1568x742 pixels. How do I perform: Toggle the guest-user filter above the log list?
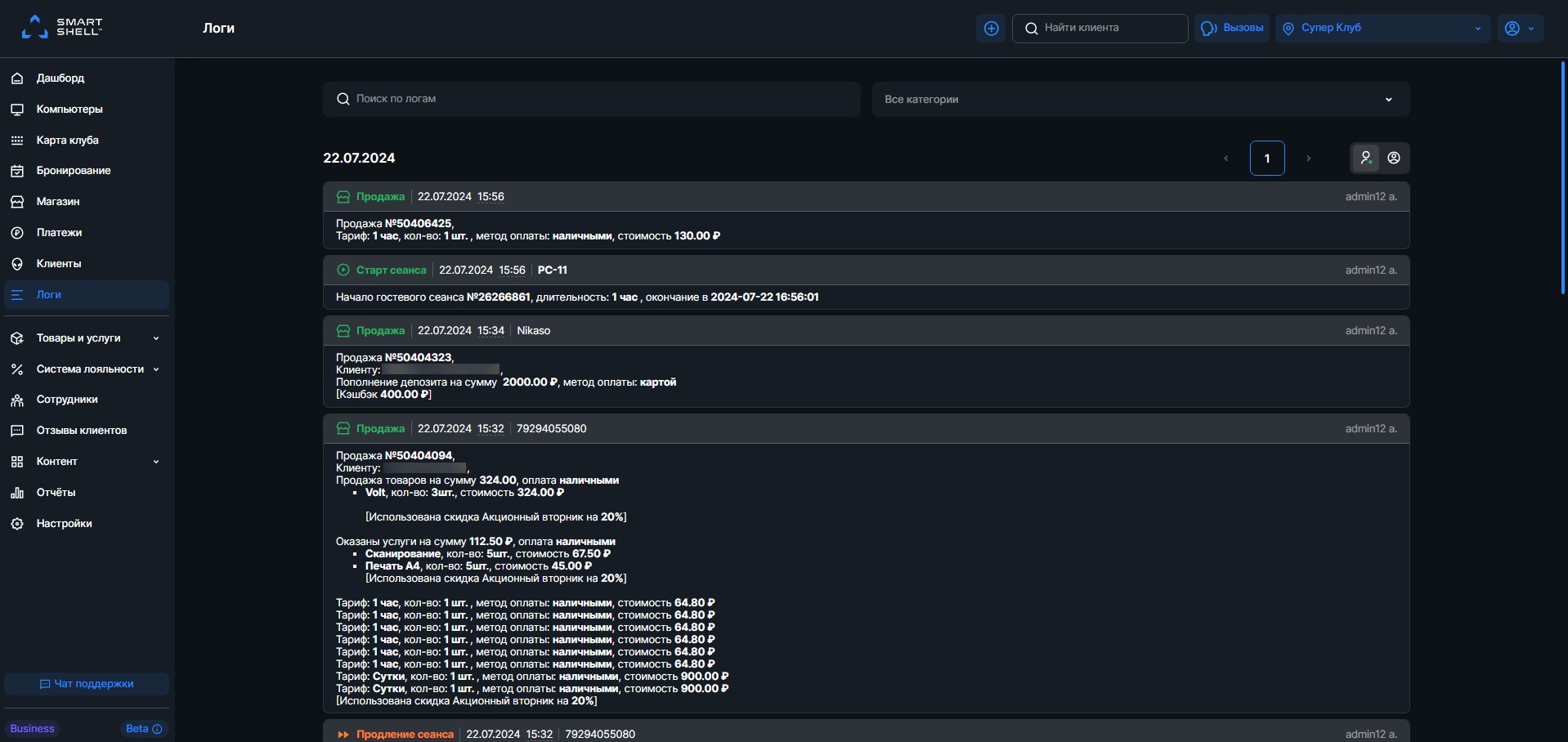[x=1365, y=158]
